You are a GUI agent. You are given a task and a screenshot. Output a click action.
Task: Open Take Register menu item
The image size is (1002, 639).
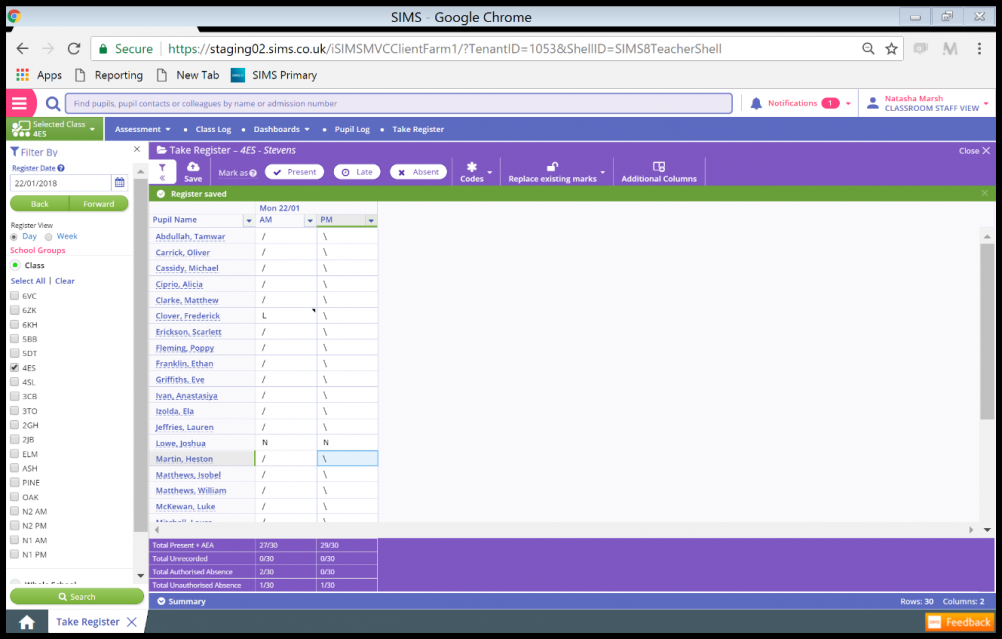tap(418, 129)
